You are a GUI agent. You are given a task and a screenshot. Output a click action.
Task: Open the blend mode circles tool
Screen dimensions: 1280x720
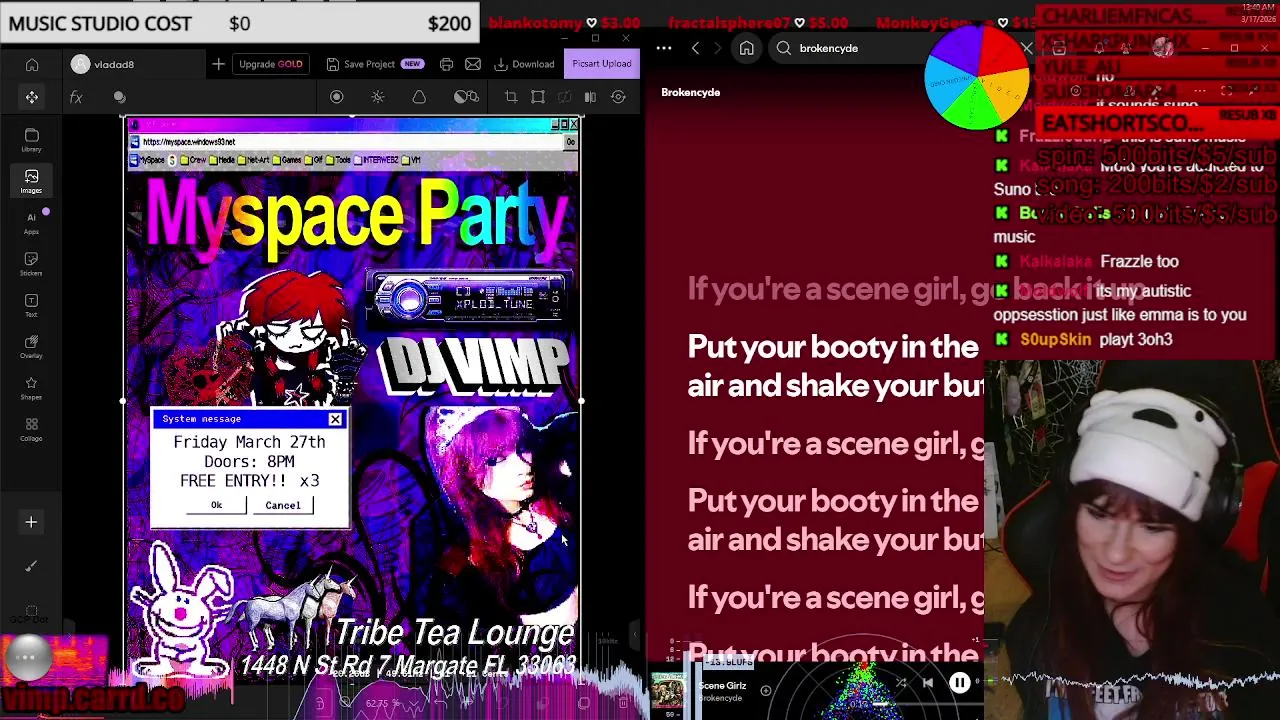pos(120,97)
